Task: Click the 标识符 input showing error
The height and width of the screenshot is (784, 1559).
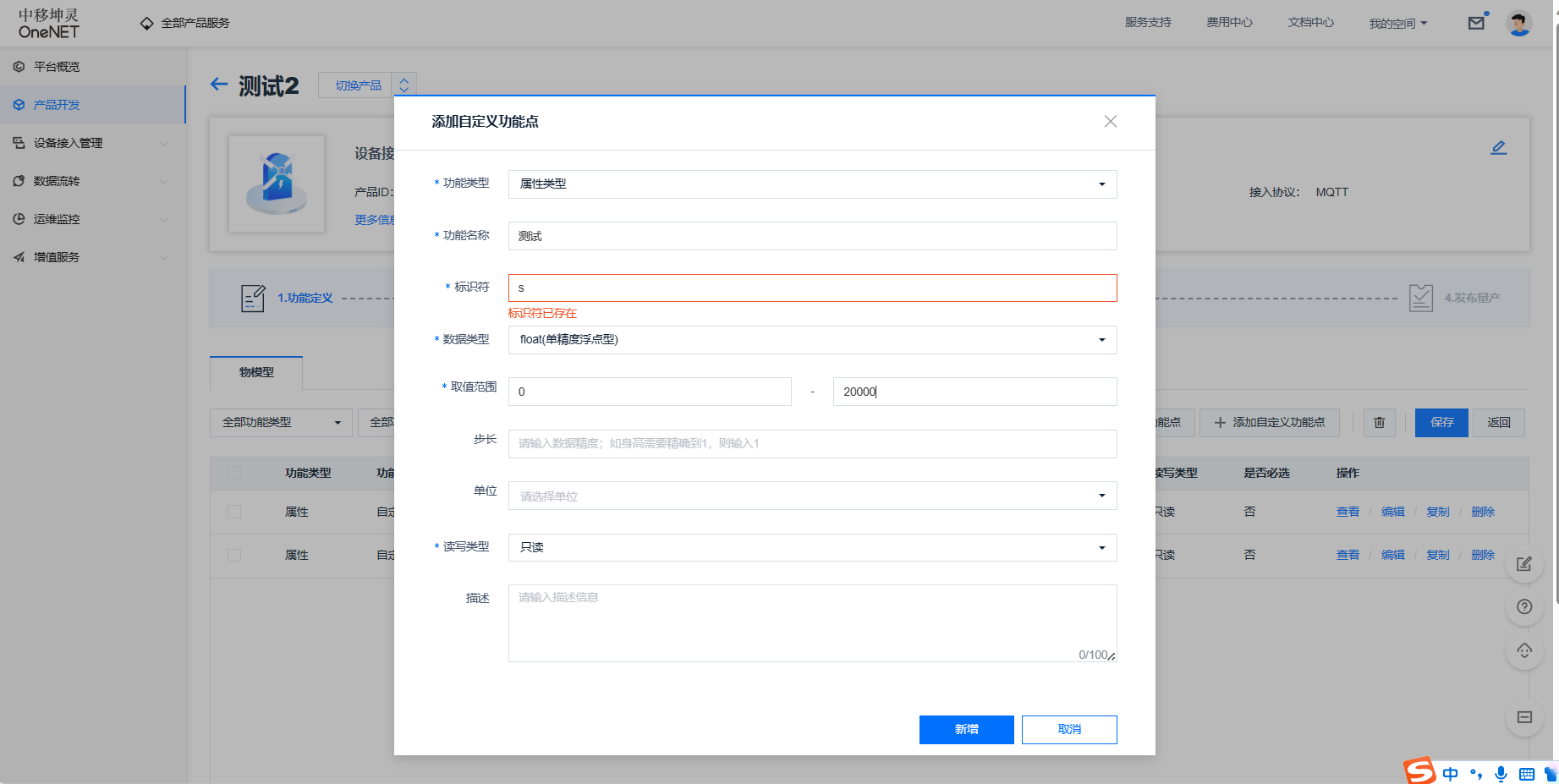Action: pos(811,288)
